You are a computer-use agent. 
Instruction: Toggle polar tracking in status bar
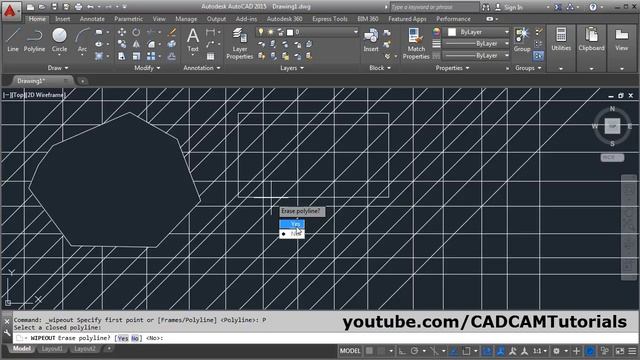(x=414, y=351)
